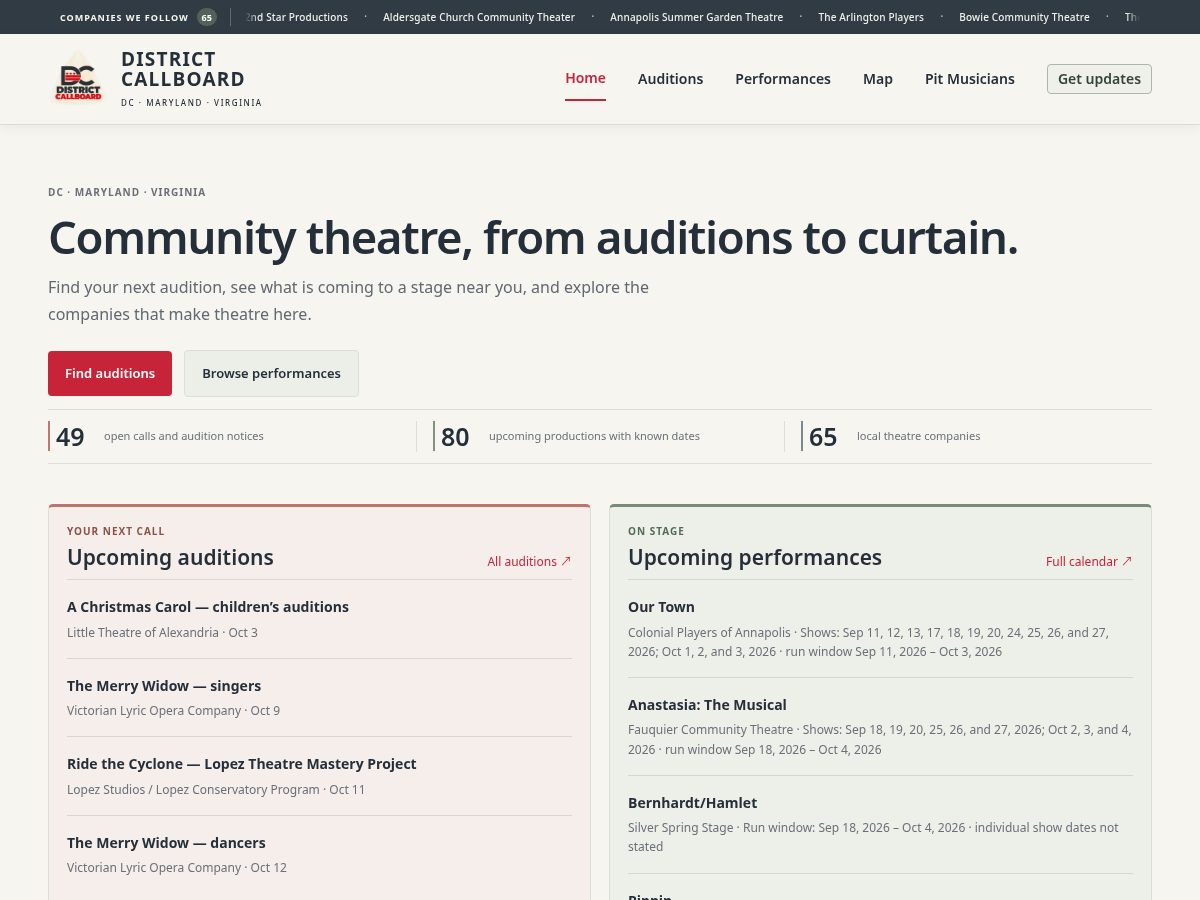
Task: Click the Get updates button
Action: 1099,79
